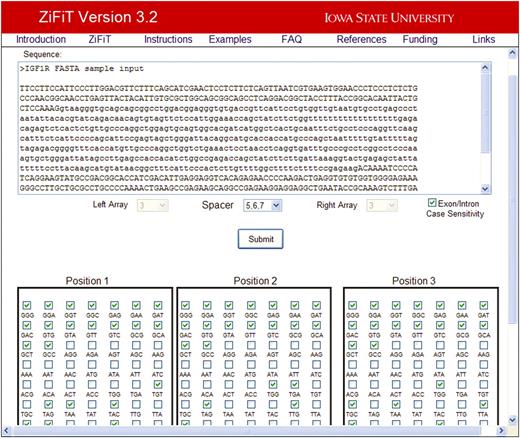Click the horizontal scroll-left arrow
Image resolution: width=520 pixels, height=438 pixels.
pos(6,431)
